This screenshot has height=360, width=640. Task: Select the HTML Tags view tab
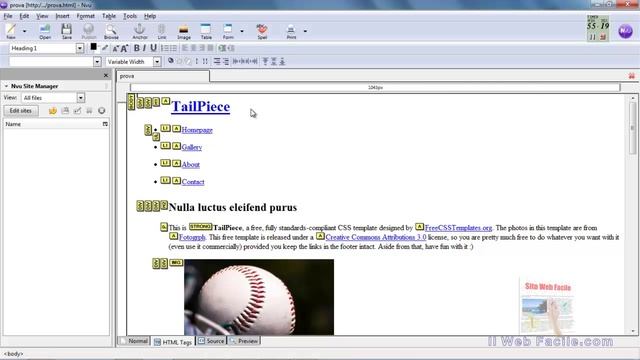(173, 342)
